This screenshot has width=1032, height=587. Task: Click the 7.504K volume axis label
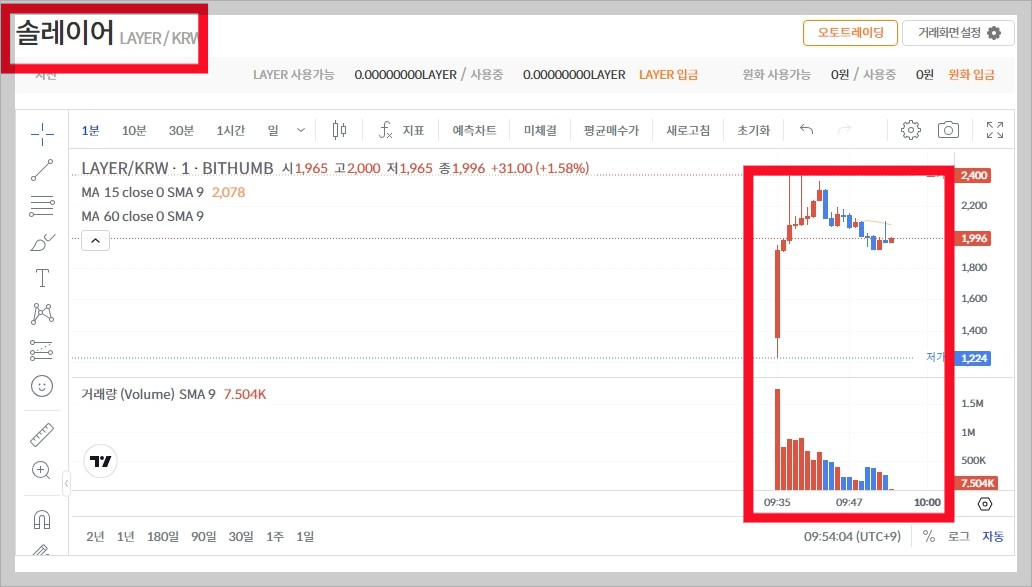point(977,483)
